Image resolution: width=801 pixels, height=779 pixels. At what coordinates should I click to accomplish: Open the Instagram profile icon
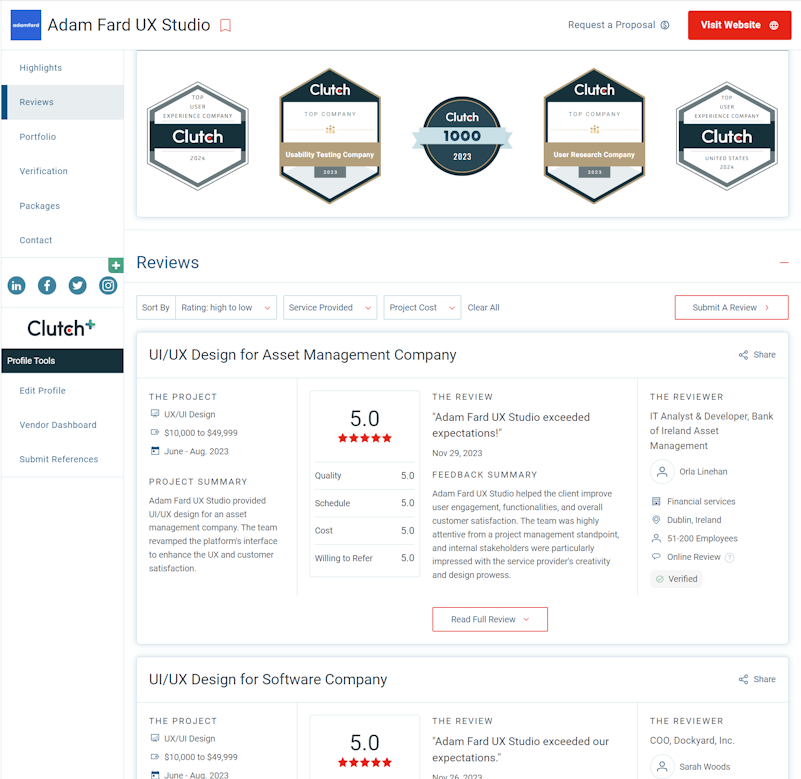[108, 286]
